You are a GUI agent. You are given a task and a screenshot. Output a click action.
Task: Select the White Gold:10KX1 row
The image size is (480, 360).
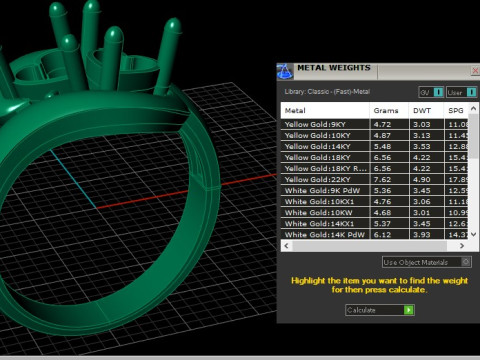[x=375, y=201]
